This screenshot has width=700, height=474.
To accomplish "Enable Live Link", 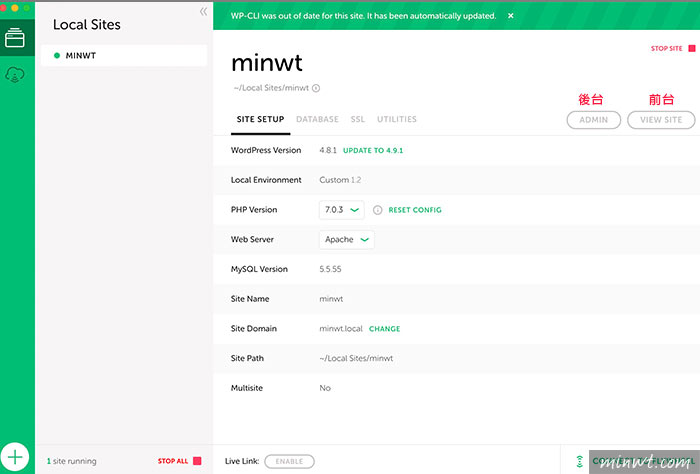I will tap(289, 461).
